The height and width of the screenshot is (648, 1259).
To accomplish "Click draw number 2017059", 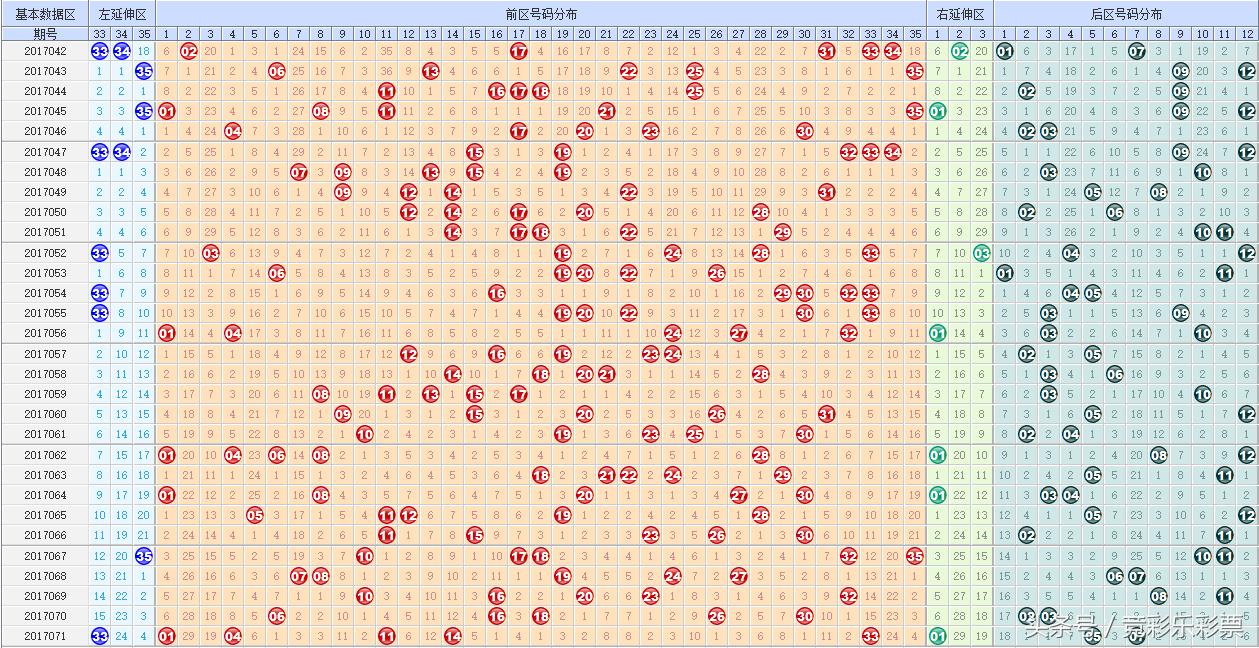I will (45, 394).
